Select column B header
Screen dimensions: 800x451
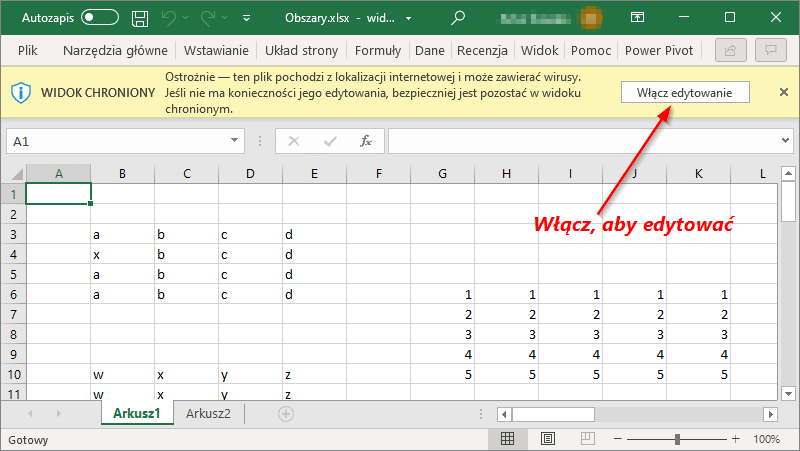point(122,174)
